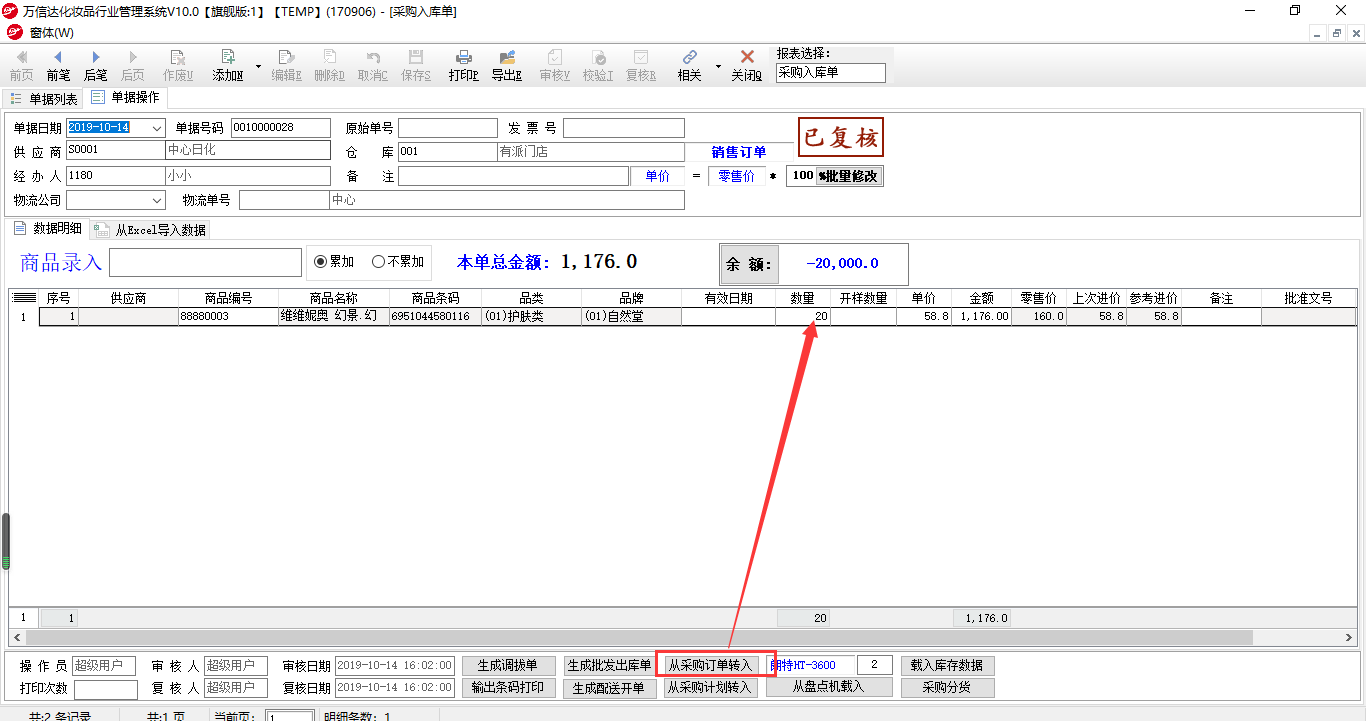Click grid selector icon in table header corner
Viewport: 1366px width, 721px height.
tap(24, 298)
